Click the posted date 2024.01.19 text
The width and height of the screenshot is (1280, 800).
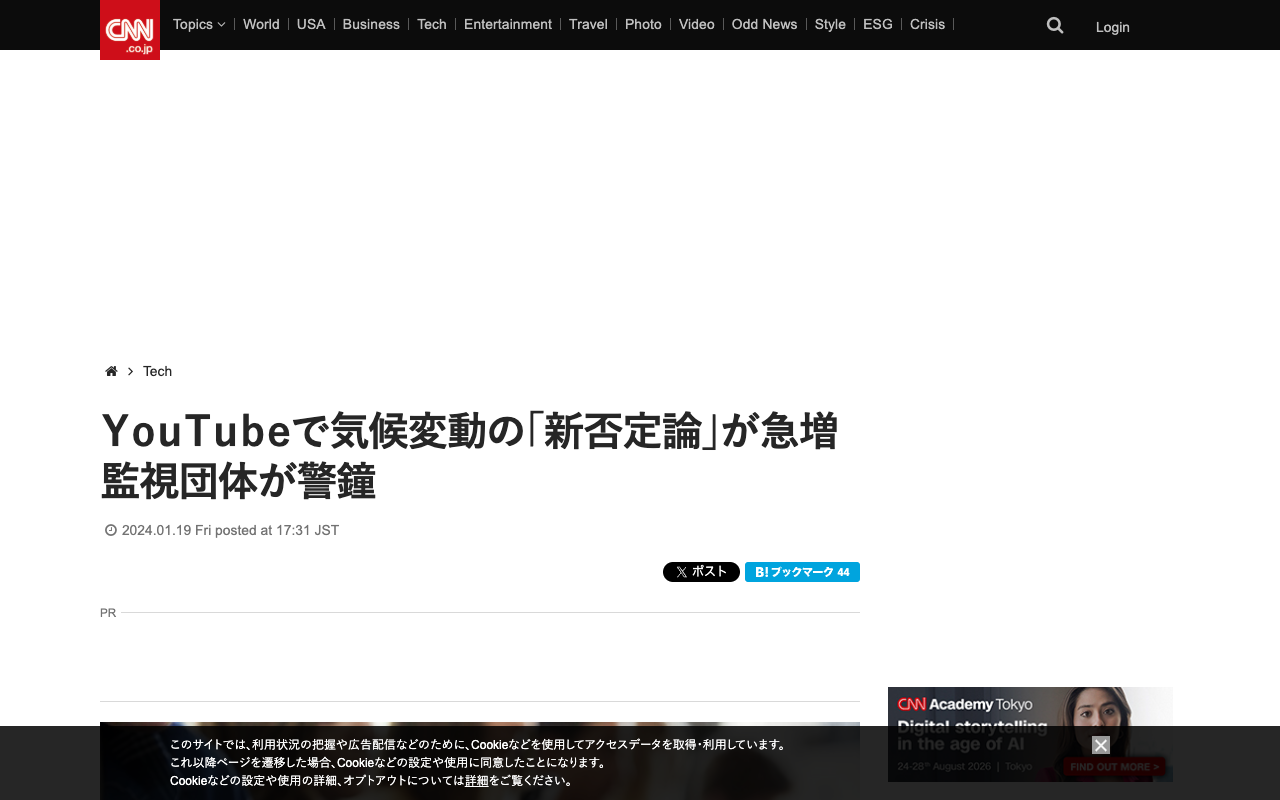(x=230, y=530)
